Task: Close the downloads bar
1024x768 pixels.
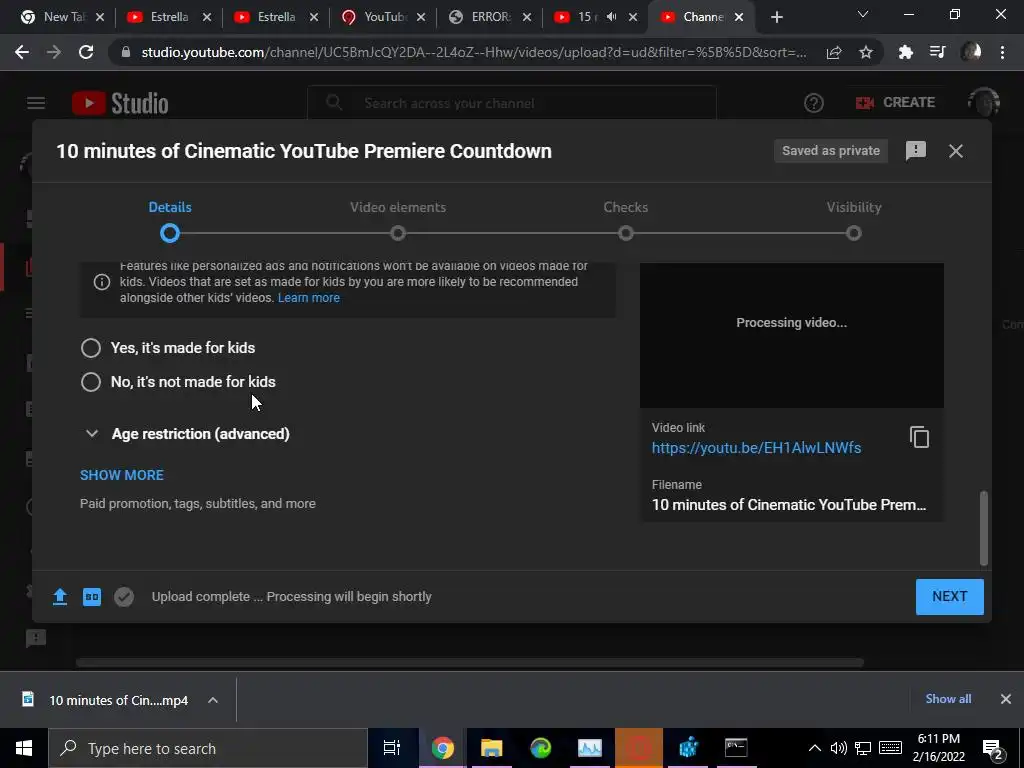Action: coord(1006,699)
